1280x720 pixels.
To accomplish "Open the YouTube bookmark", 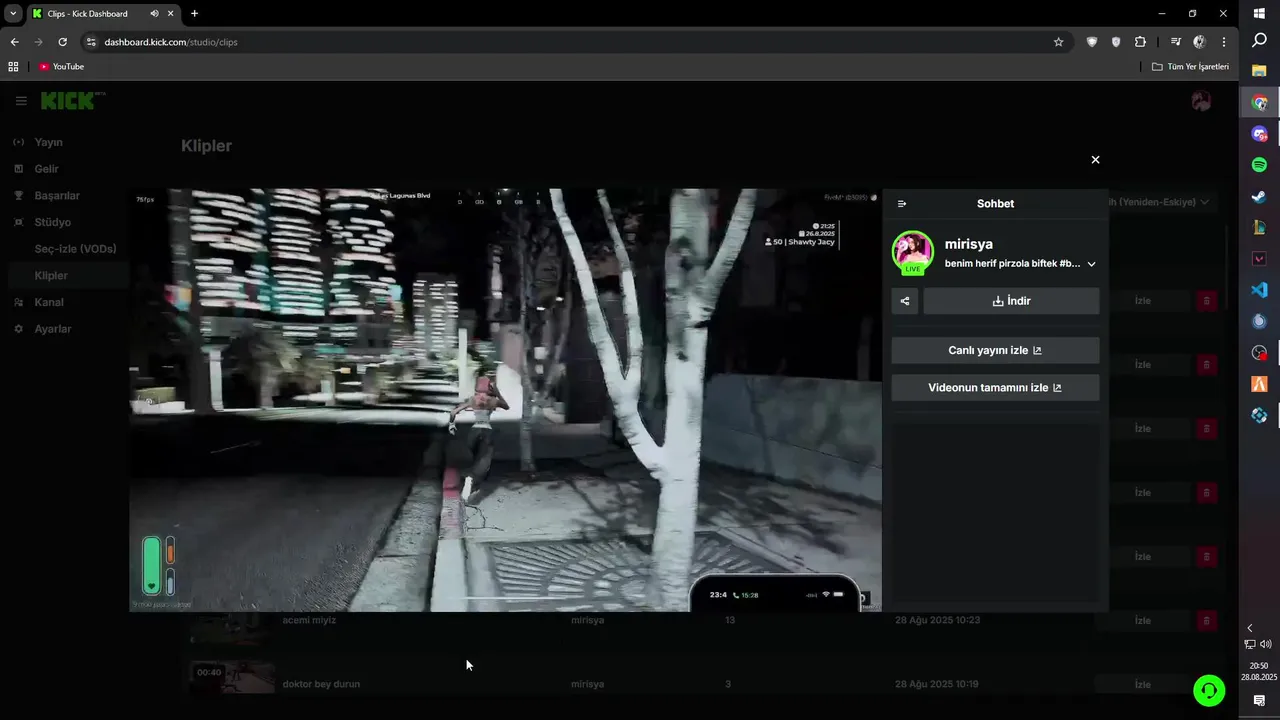I will tap(61, 67).
